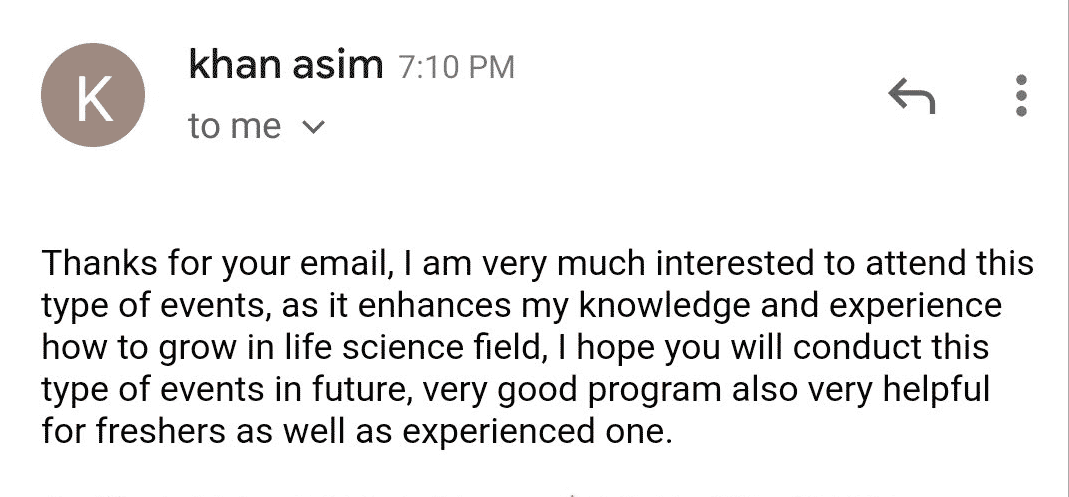1069x497 pixels.
Task: Click the line starting "type of events in future"
Action: pyautogui.click(x=514, y=390)
